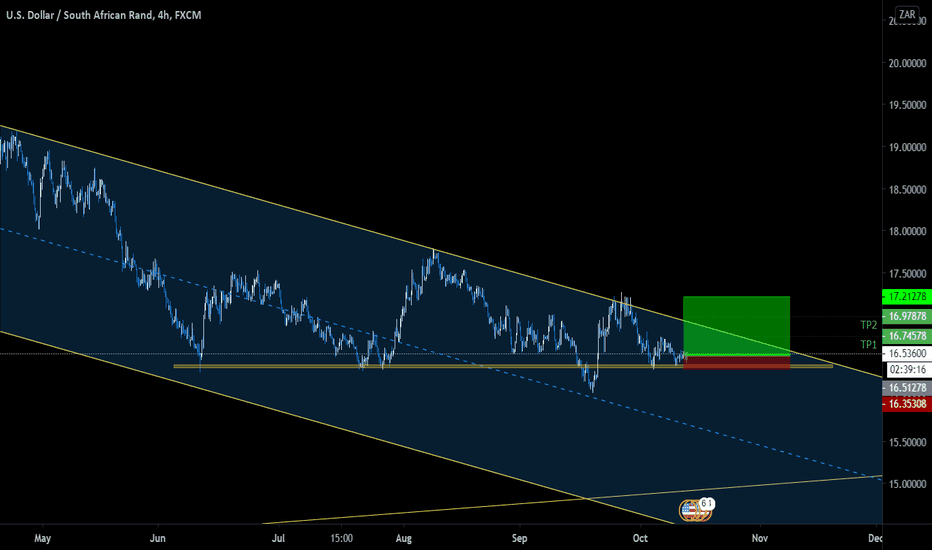Click the 17.50000 price axis label
Viewport: 932px width, 550px height.
907,274
